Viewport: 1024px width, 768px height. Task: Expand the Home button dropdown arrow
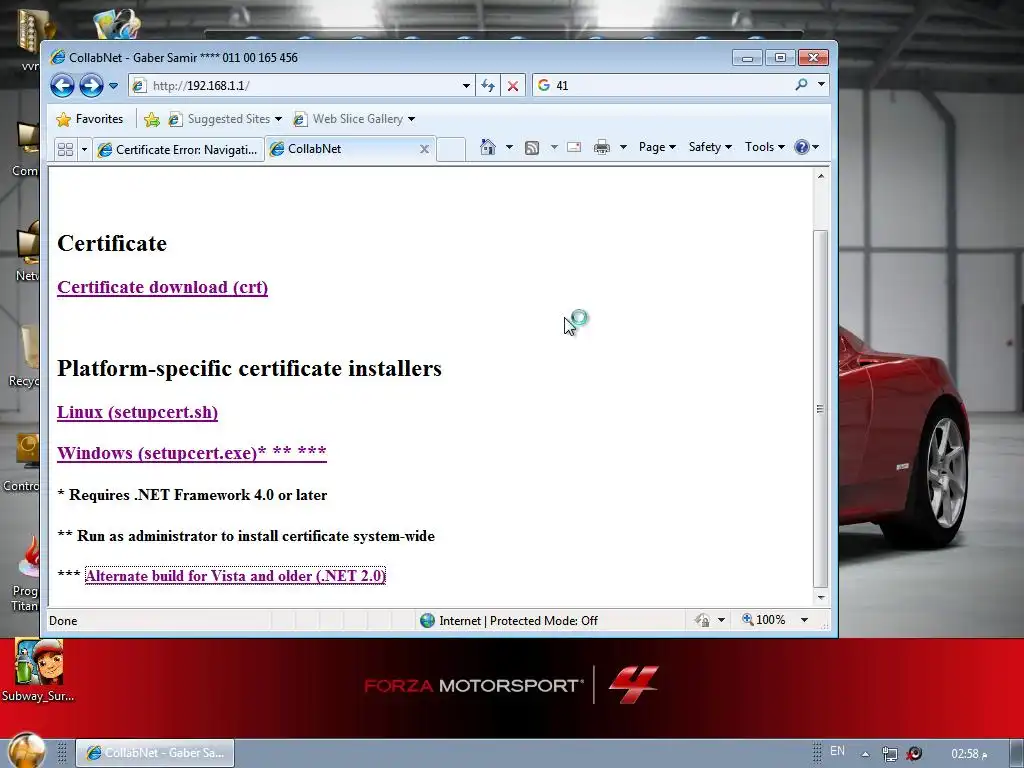click(509, 147)
